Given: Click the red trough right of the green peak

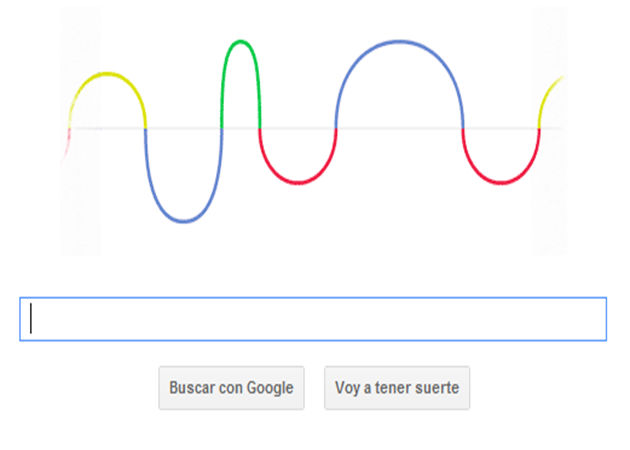Looking at the screenshot, I should click(298, 183).
